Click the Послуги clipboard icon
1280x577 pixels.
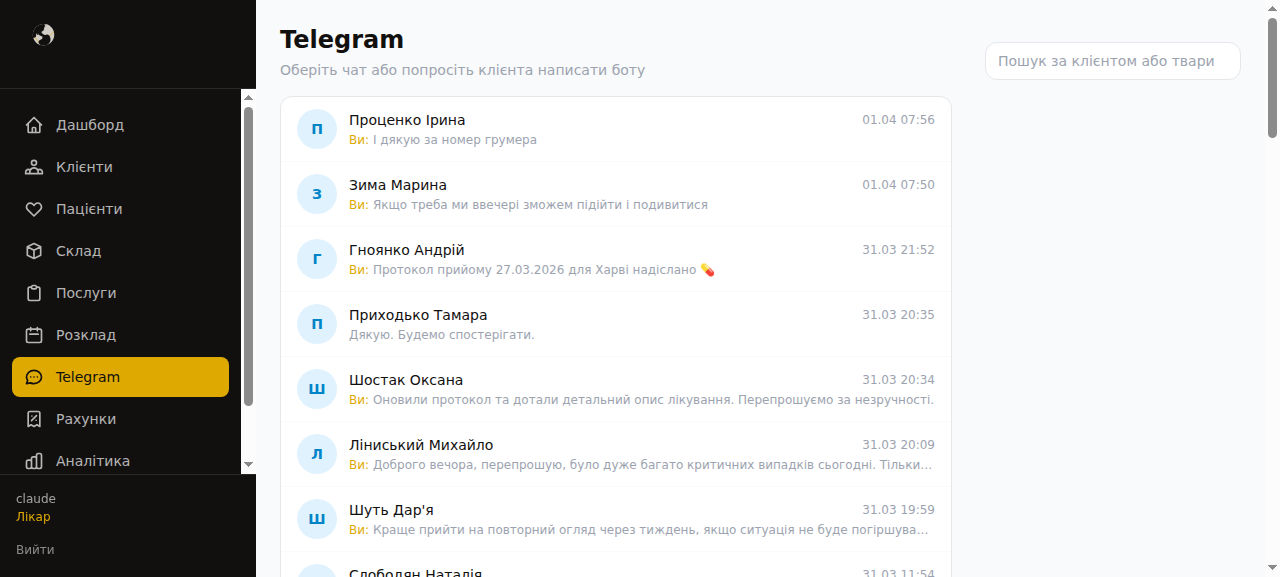point(34,293)
